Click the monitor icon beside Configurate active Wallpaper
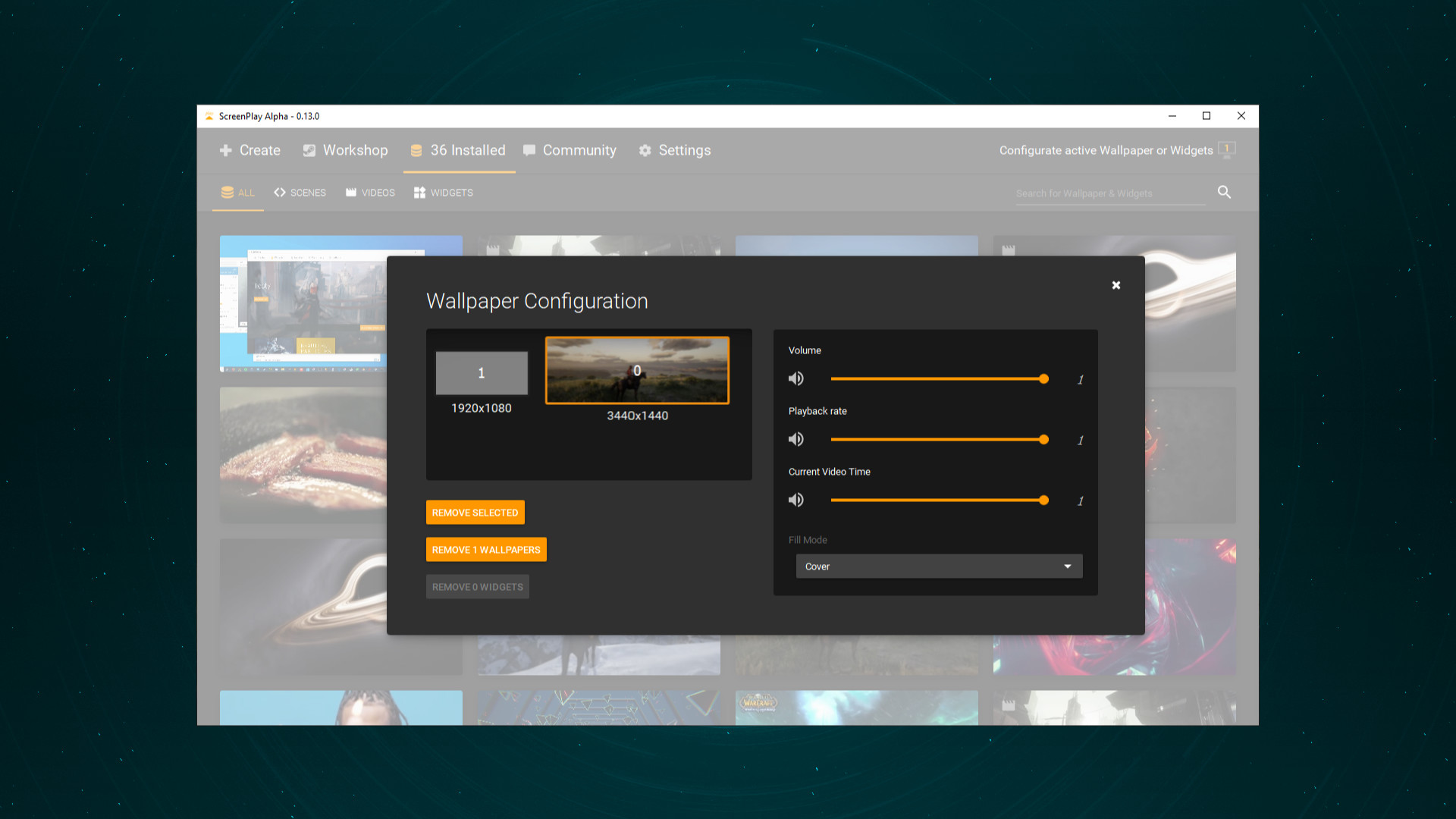Image resolution: width=1456 pixels, height=819 pixels. (x=1226, y=149)
